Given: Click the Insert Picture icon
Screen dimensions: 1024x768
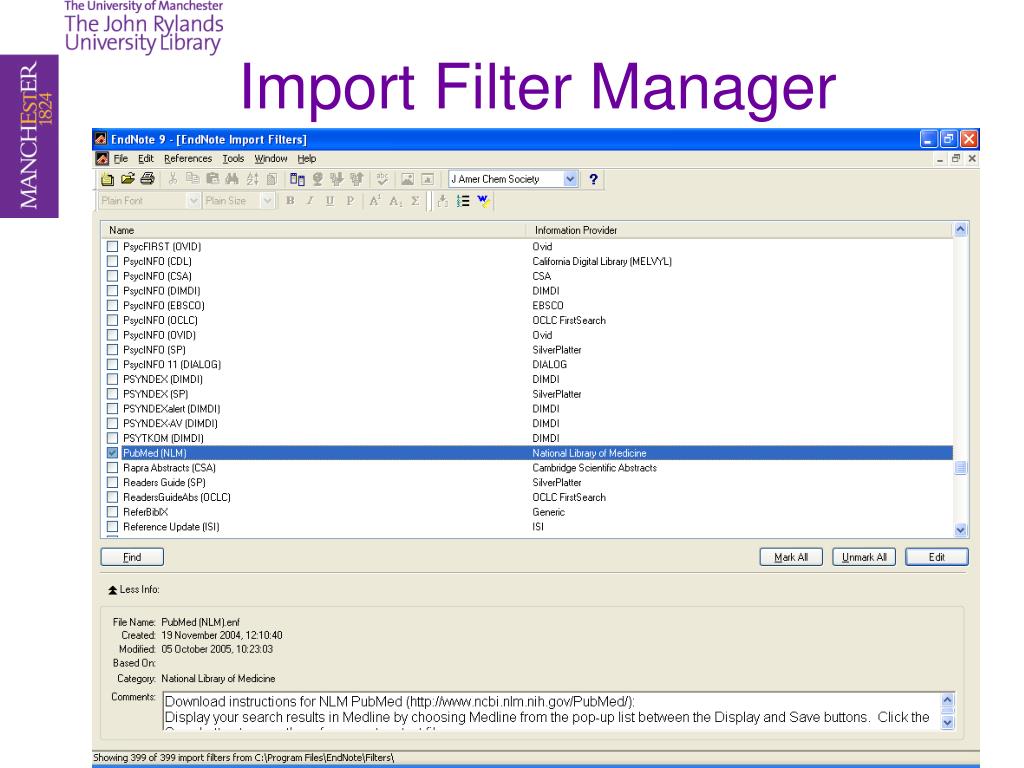Looking at the screenshot, I should [x=407, y=179].
